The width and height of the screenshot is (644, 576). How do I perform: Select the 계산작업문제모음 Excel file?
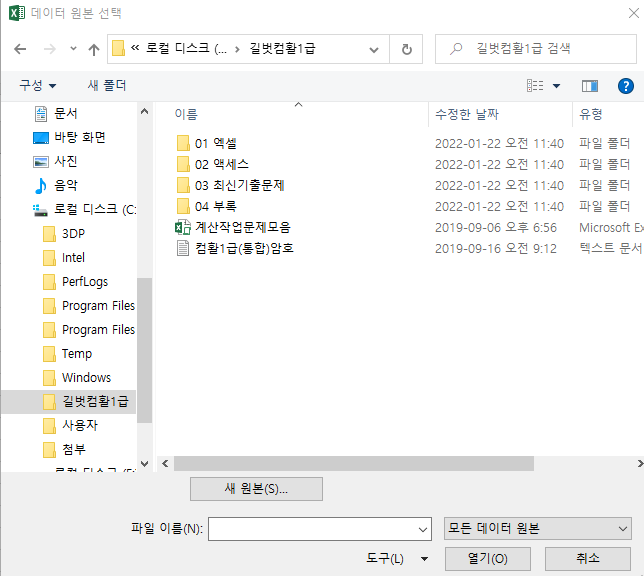(243, 227)
